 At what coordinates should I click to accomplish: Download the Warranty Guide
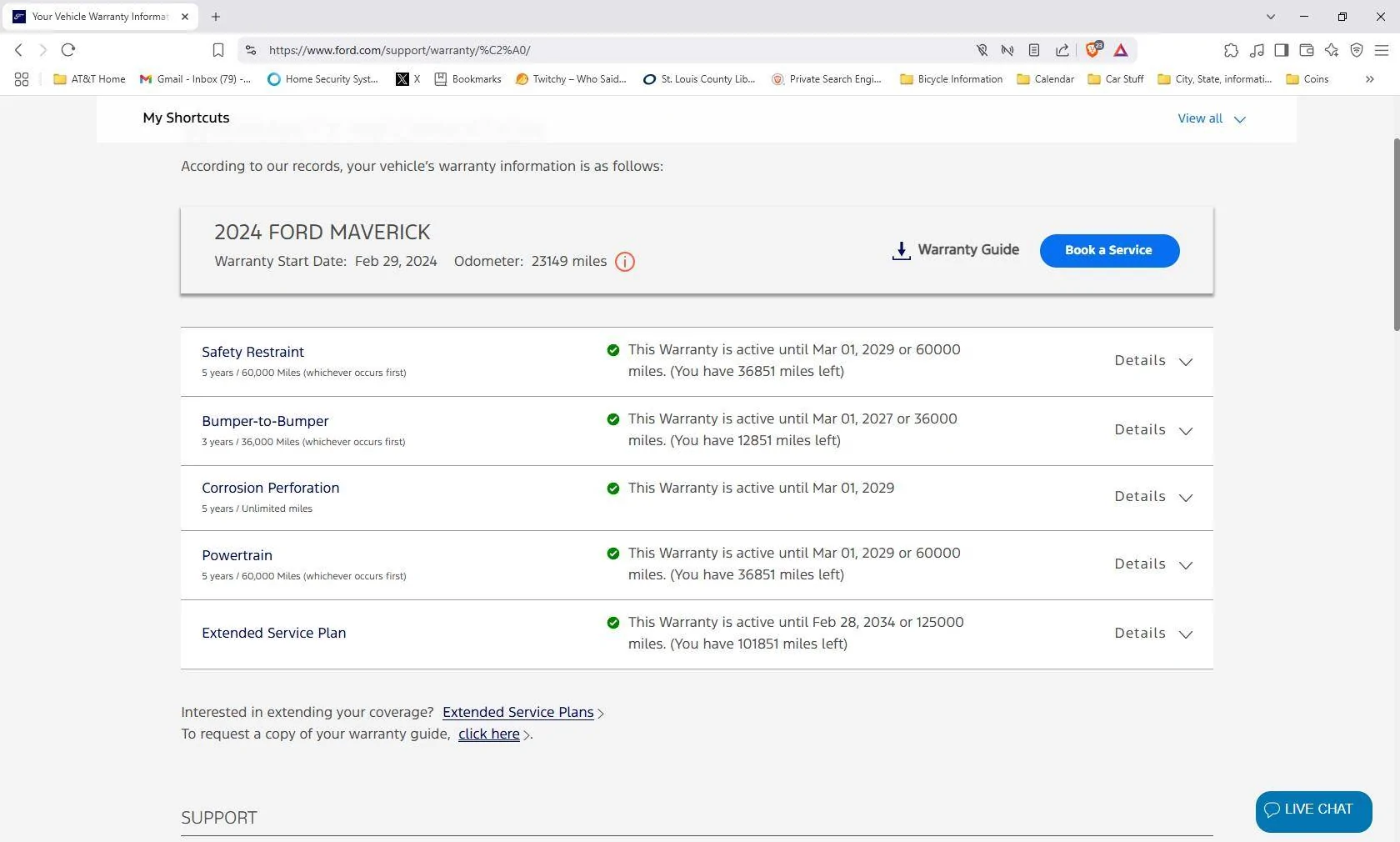(x=956, y=250)
